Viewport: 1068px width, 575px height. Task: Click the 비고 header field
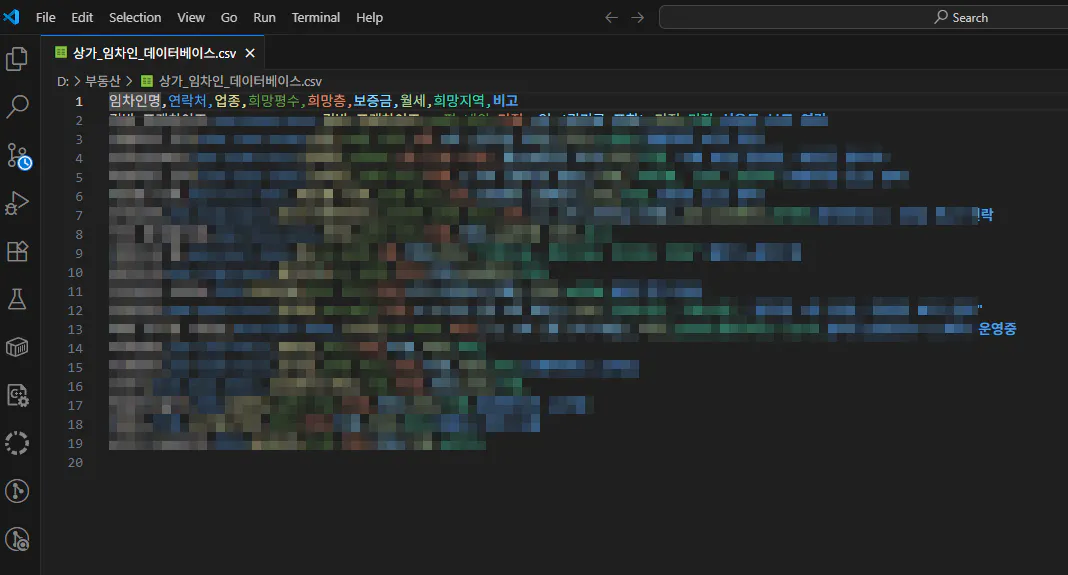505,101
